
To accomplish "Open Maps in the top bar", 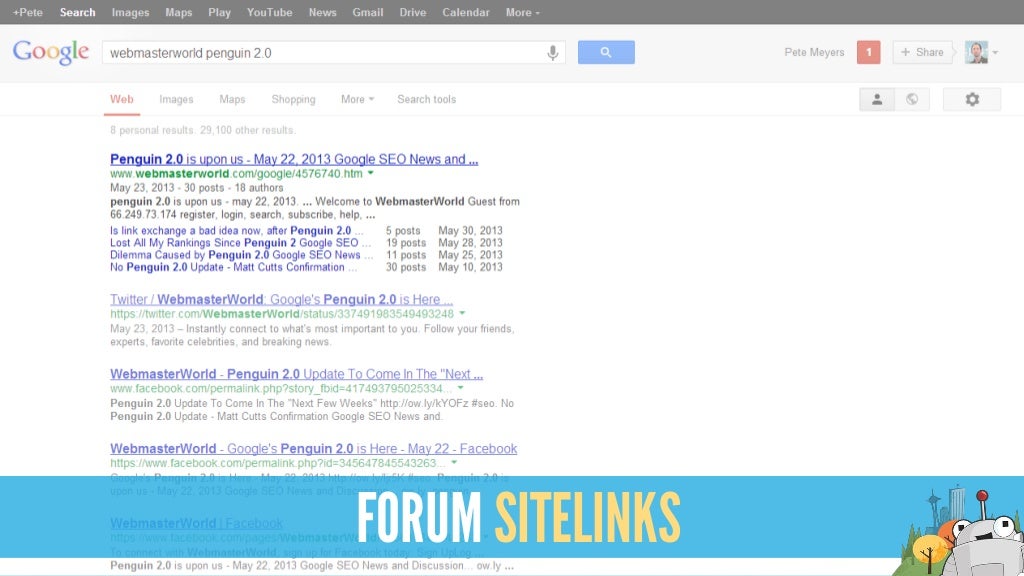I will click(179, 12).
